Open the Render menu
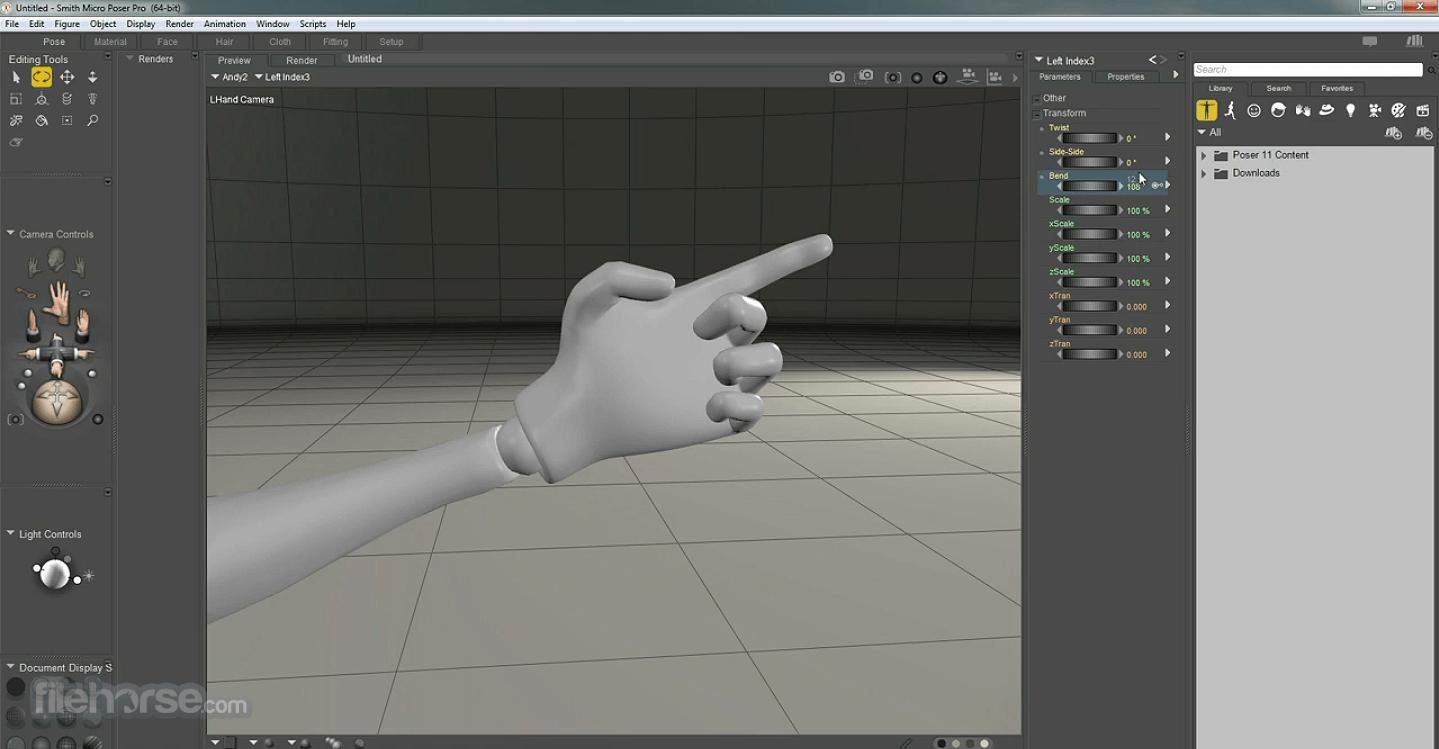1439x749 pixels. click(x=179, y=24)
